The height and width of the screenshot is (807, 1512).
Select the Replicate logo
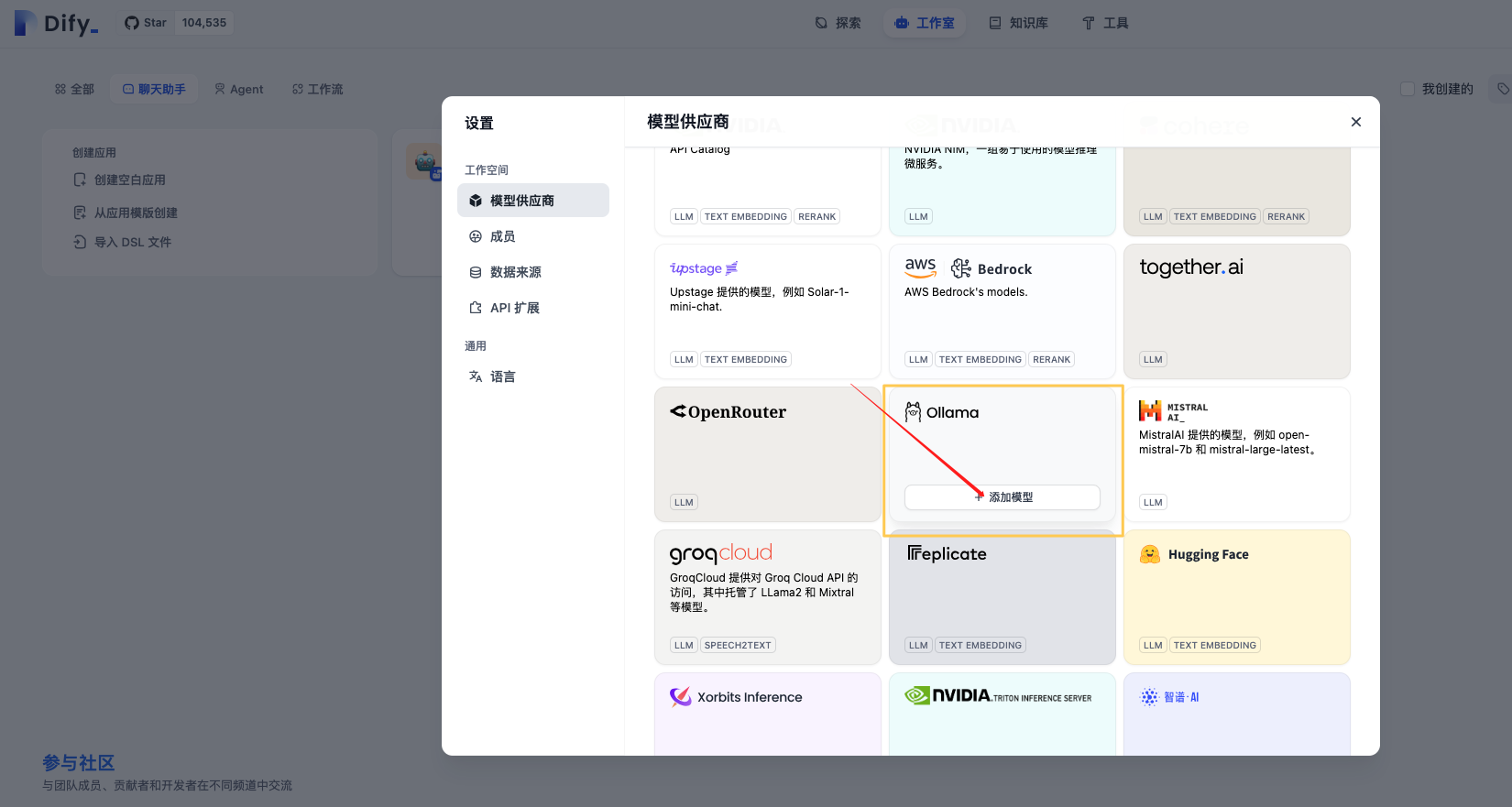point(947,553)
